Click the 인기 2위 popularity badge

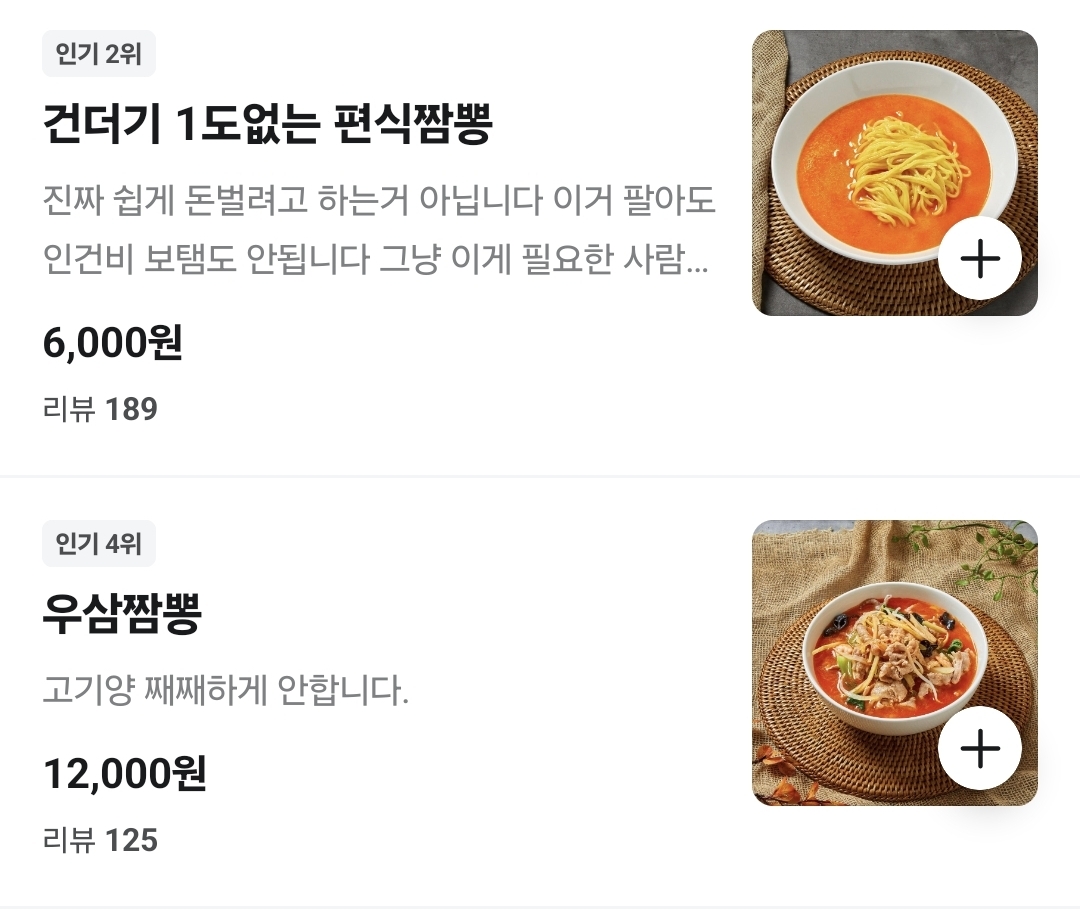[x=99, y=54]
